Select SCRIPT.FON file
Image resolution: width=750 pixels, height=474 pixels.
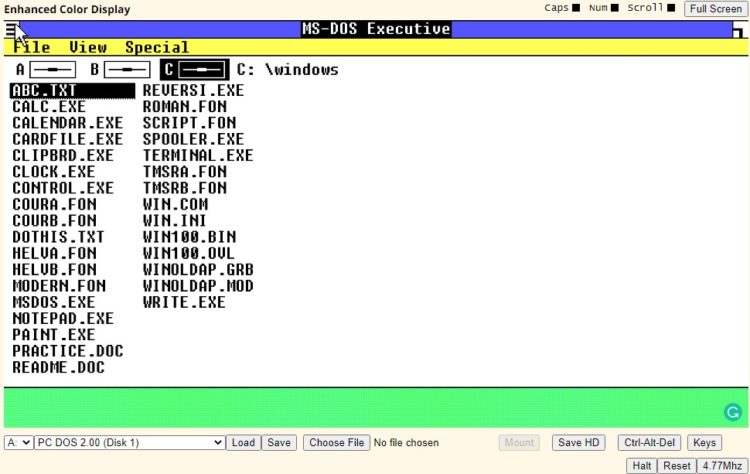click(x=189, y=123)
